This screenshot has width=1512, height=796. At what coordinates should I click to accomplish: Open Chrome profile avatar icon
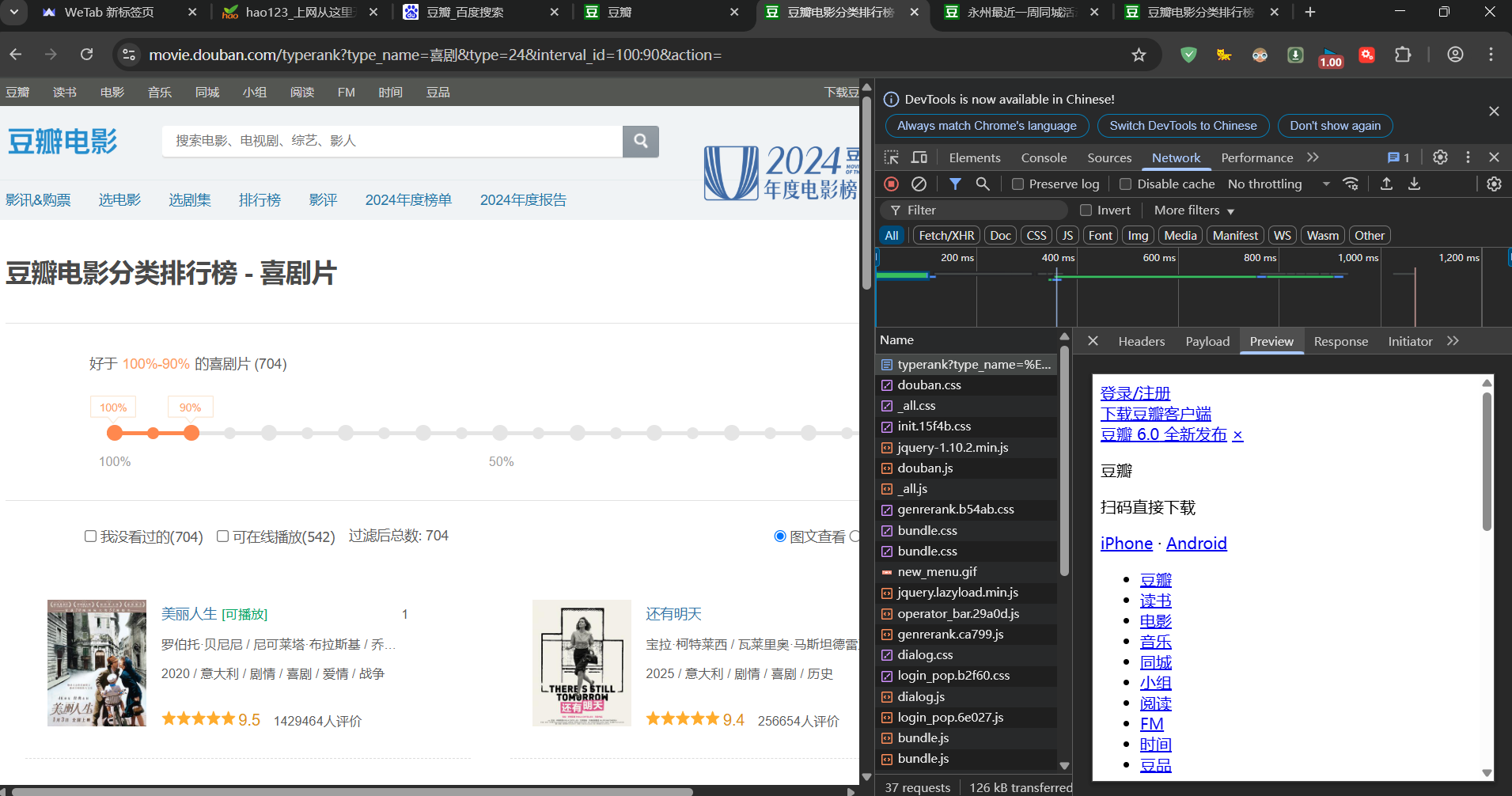[1455, 55]
